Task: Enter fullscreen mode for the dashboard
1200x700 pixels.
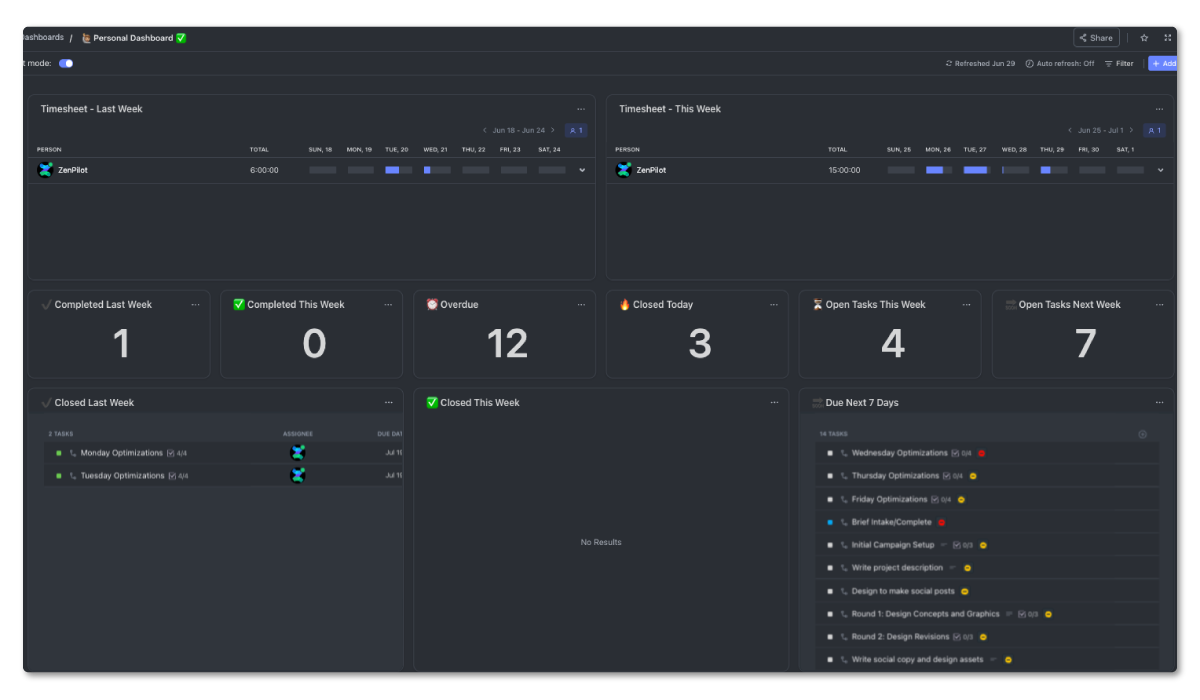Action: tap(1168, 37)
